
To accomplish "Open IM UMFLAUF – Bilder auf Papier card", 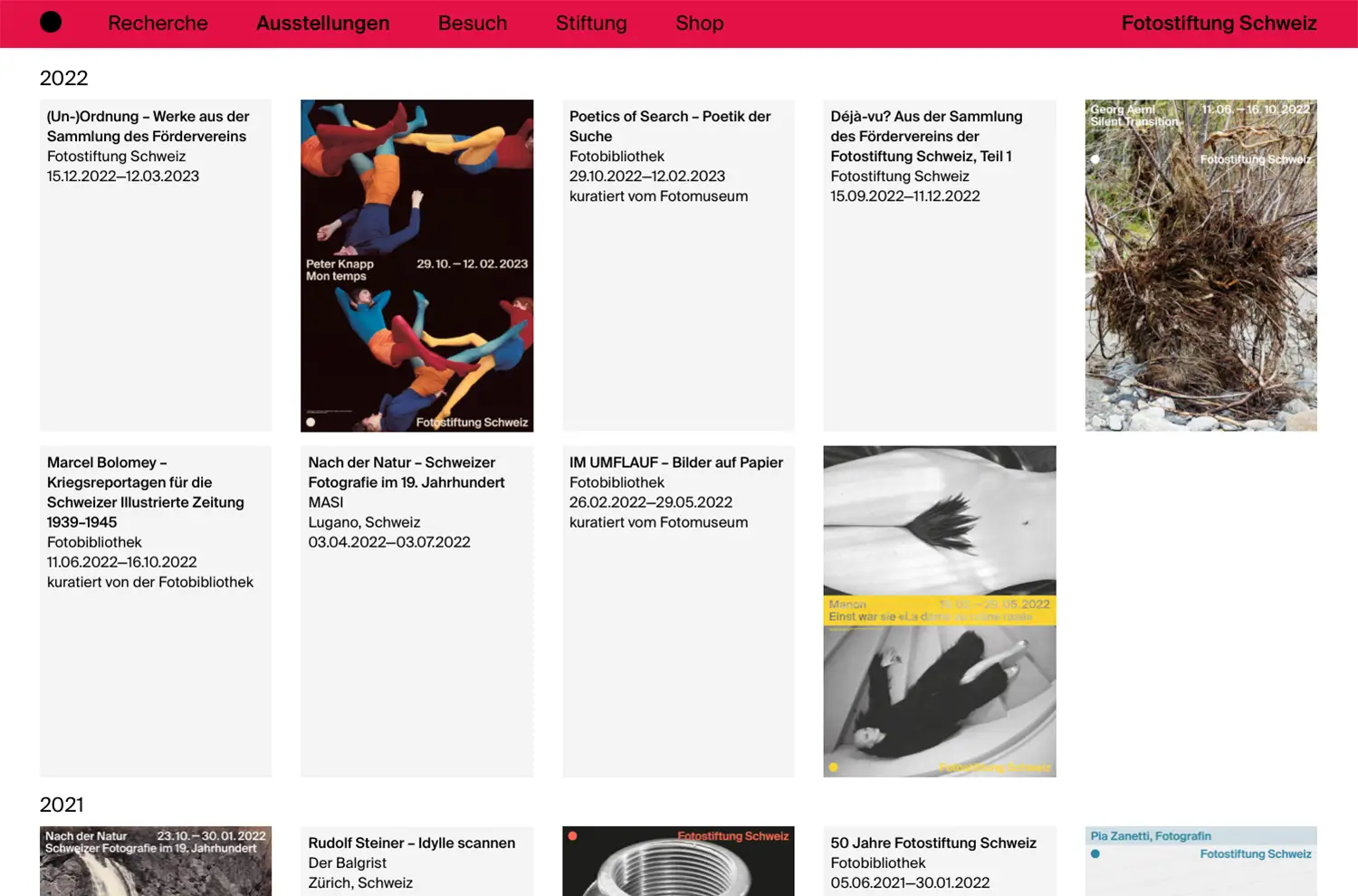I will pos(678,611).
